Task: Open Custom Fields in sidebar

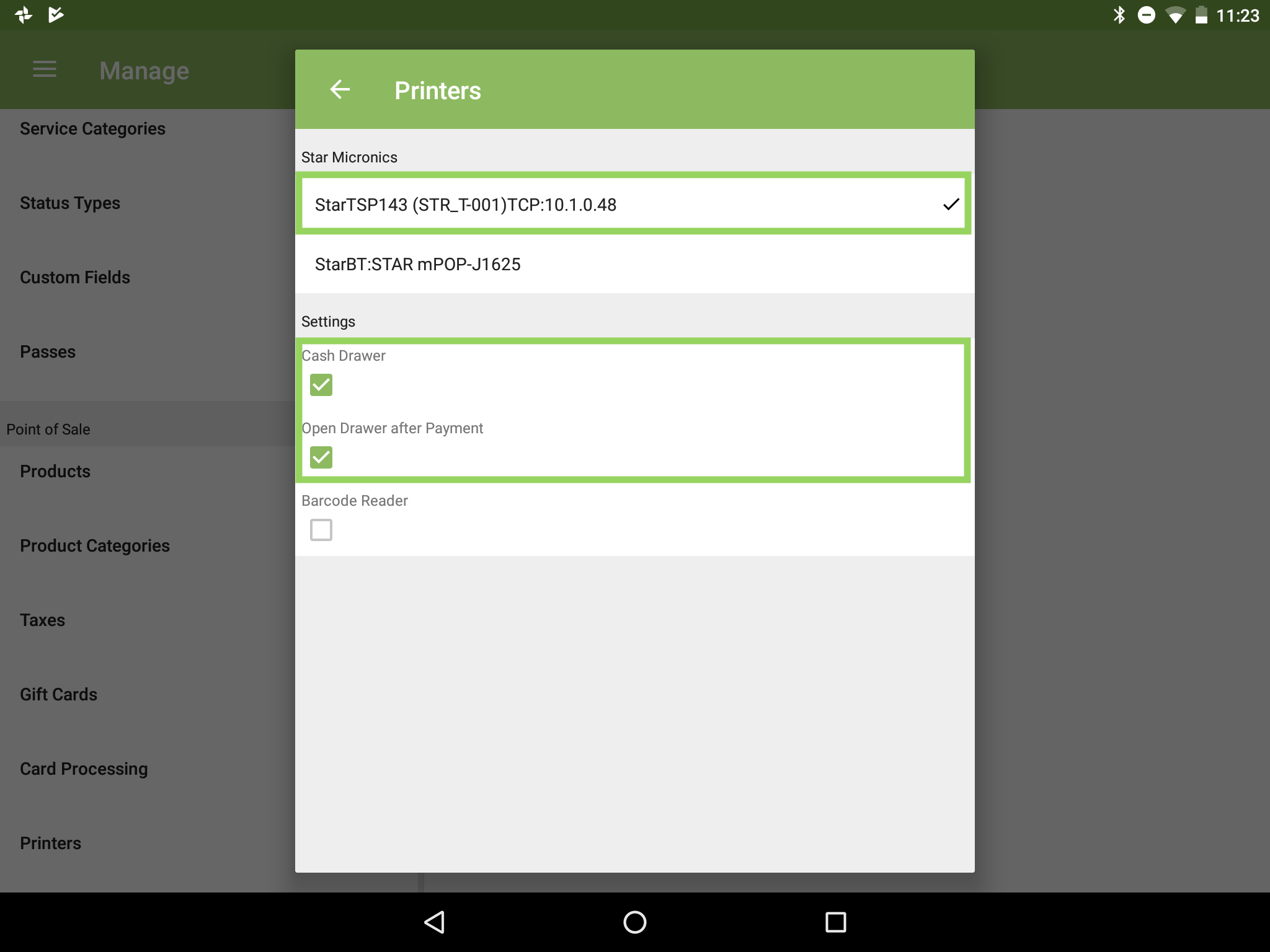Action: coord(75,278)
